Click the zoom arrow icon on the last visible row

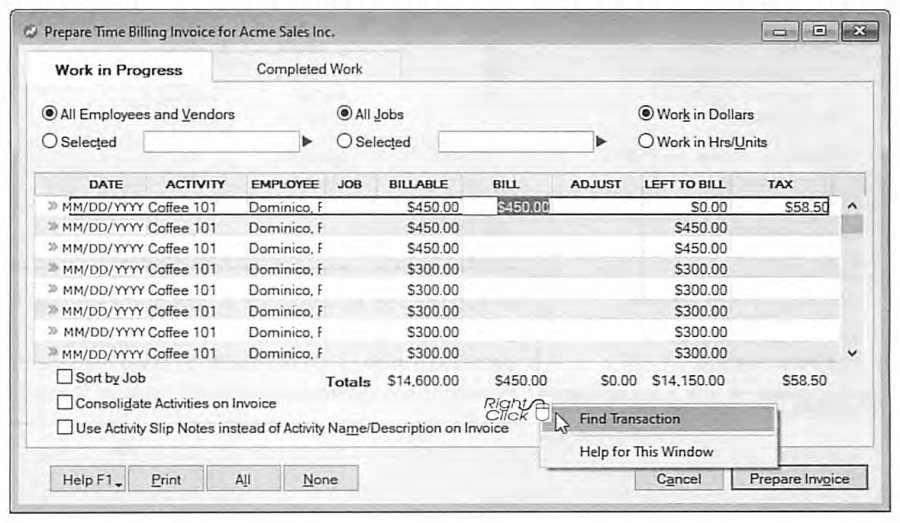click(53, 352)
